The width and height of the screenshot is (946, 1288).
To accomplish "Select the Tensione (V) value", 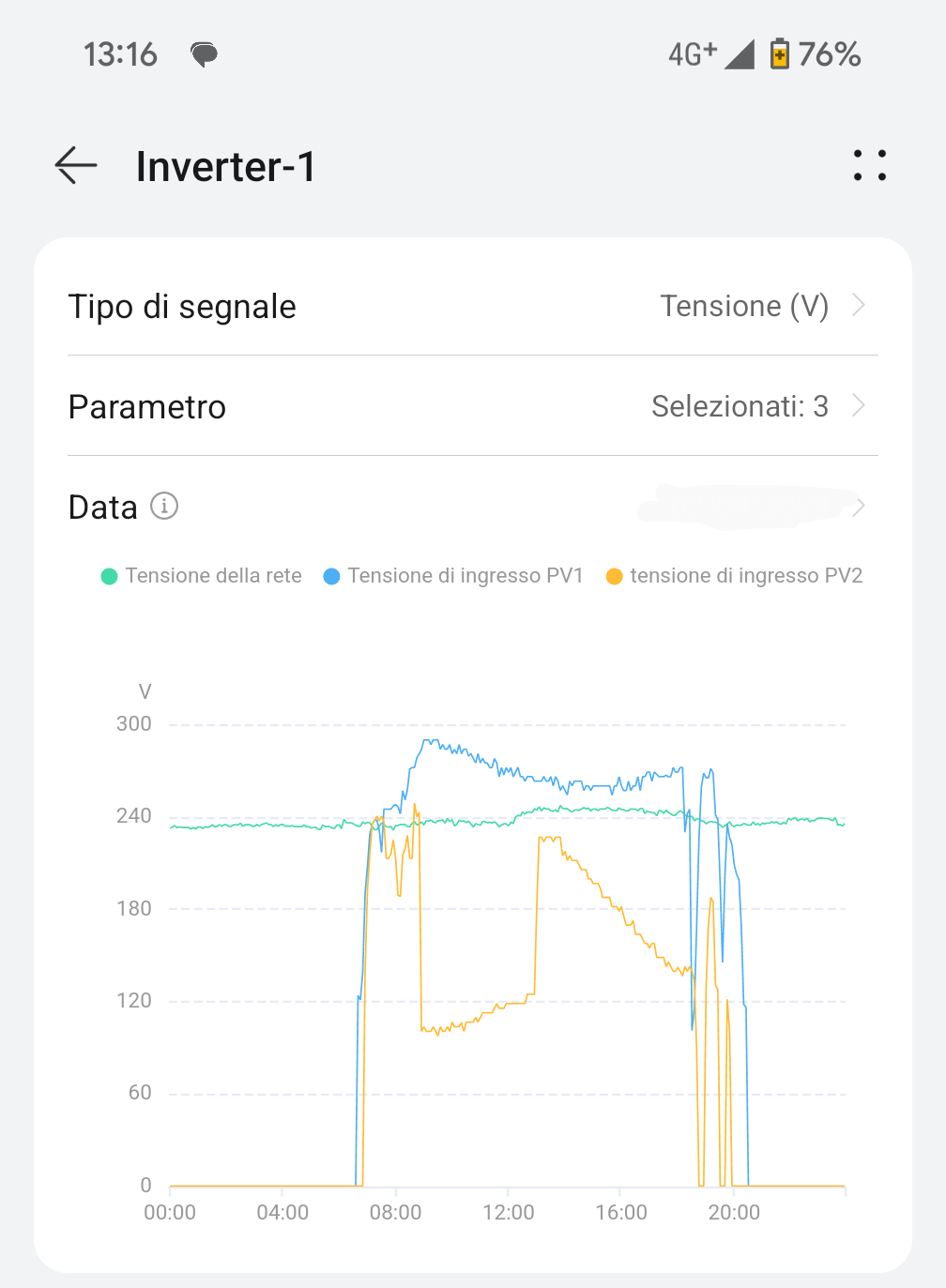I will (743, 306).
